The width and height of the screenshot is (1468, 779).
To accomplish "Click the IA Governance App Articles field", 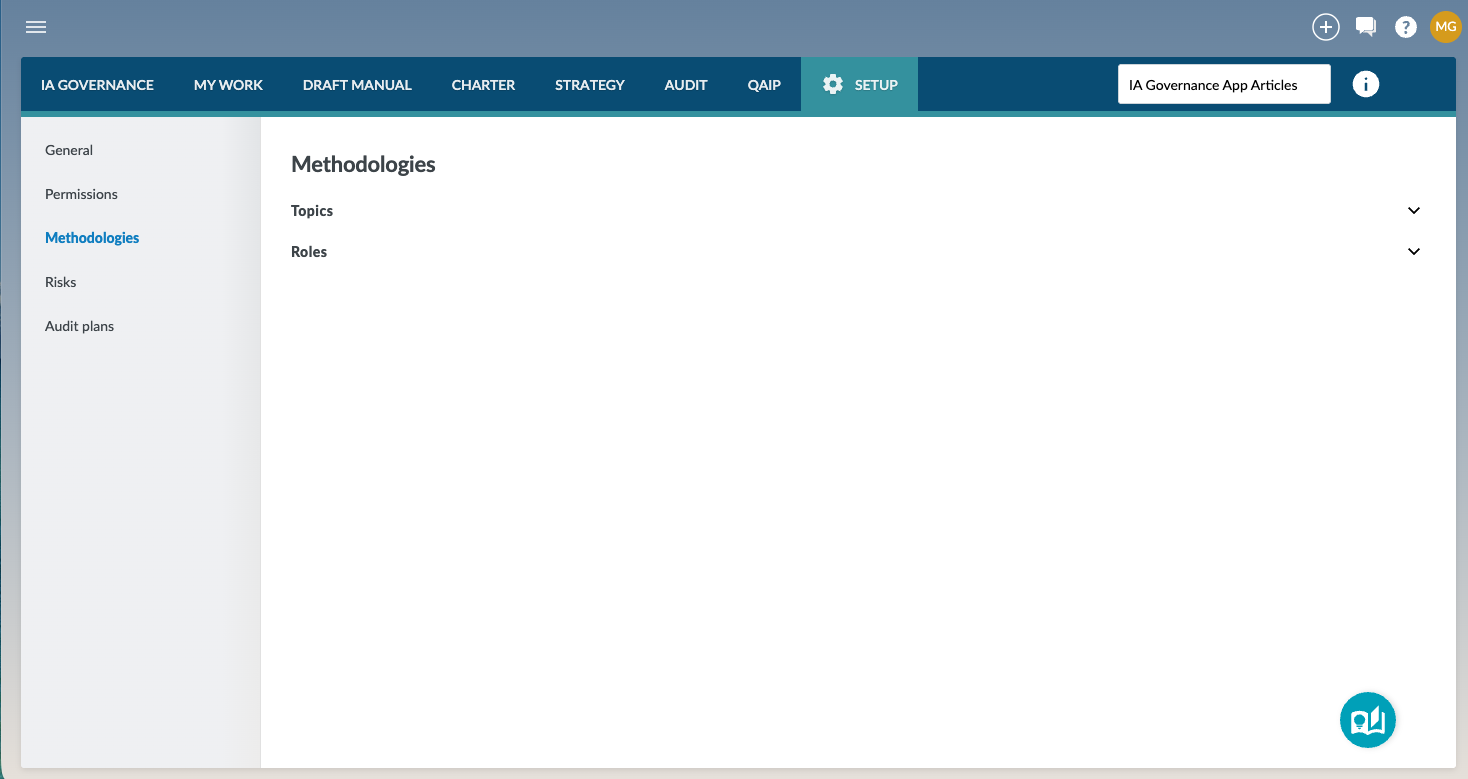I will tap(1223, 85).
